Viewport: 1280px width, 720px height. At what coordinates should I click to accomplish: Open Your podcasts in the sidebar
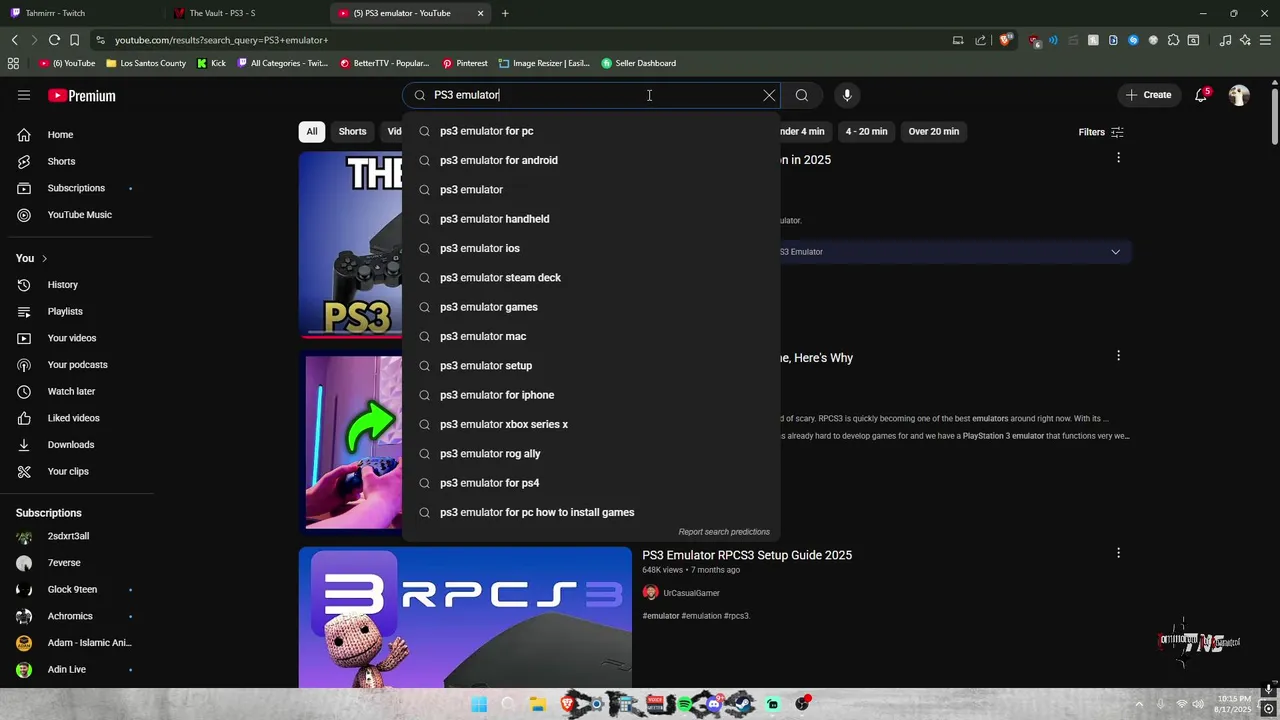click(76, 365)
